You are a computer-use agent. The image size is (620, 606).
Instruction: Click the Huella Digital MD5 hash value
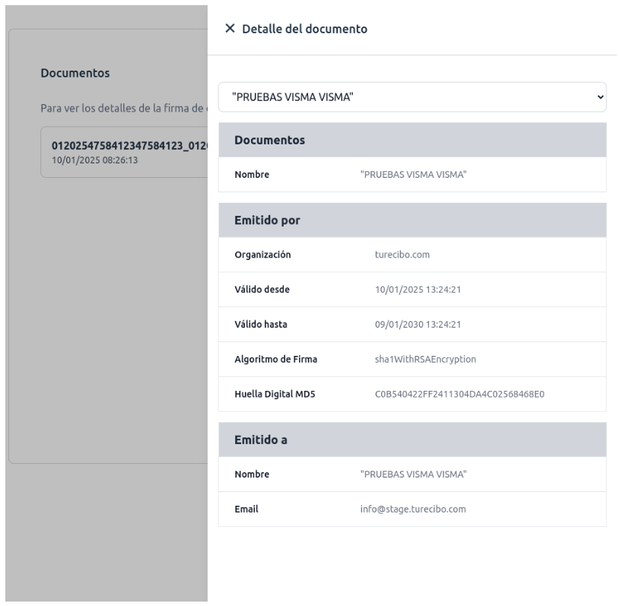(459, 394)
